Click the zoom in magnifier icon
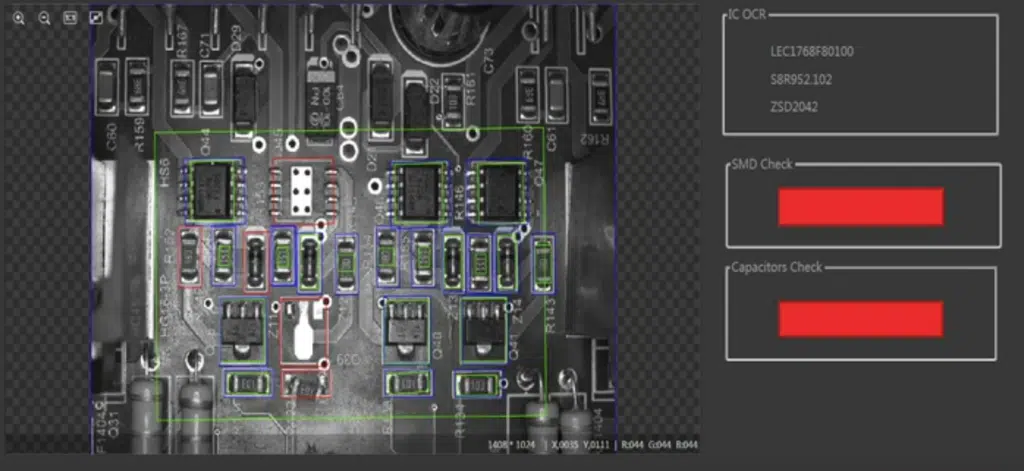Screen dimensions: 1024x471 [x=18, y=18]
